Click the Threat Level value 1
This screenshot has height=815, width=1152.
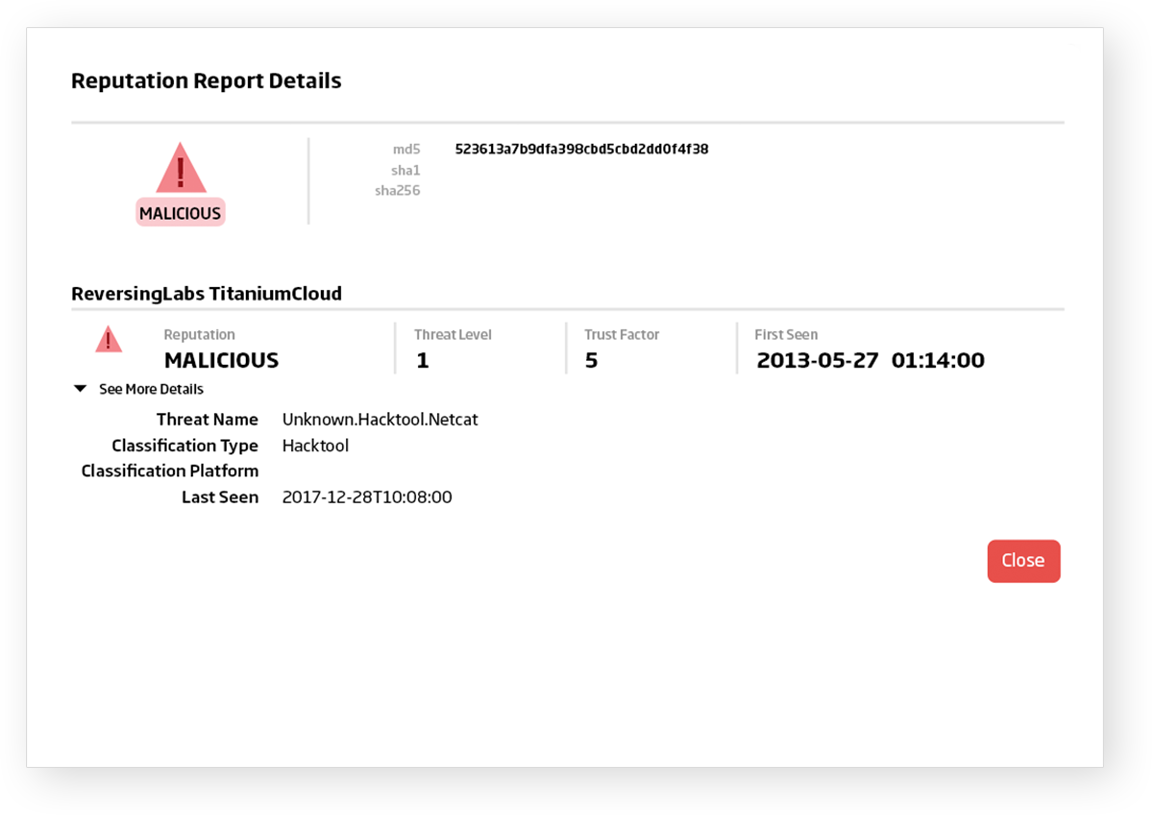click(422, 360)
